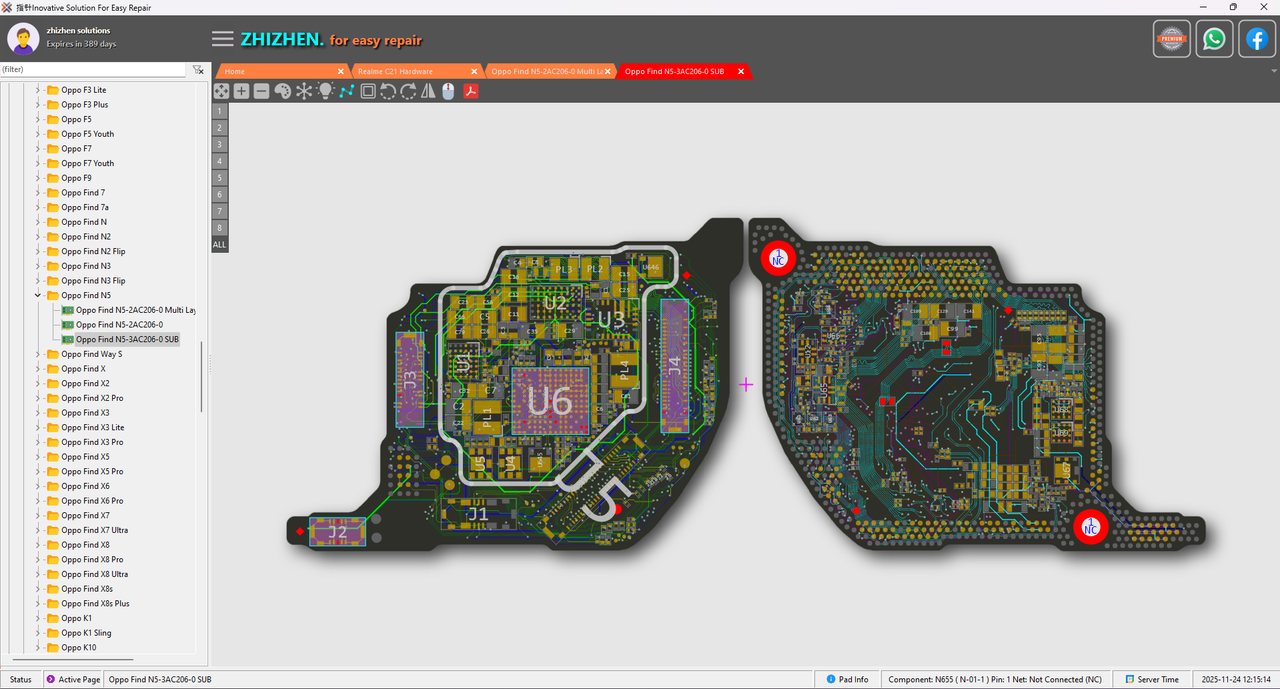Show ALL layers button

pos(220,244)
